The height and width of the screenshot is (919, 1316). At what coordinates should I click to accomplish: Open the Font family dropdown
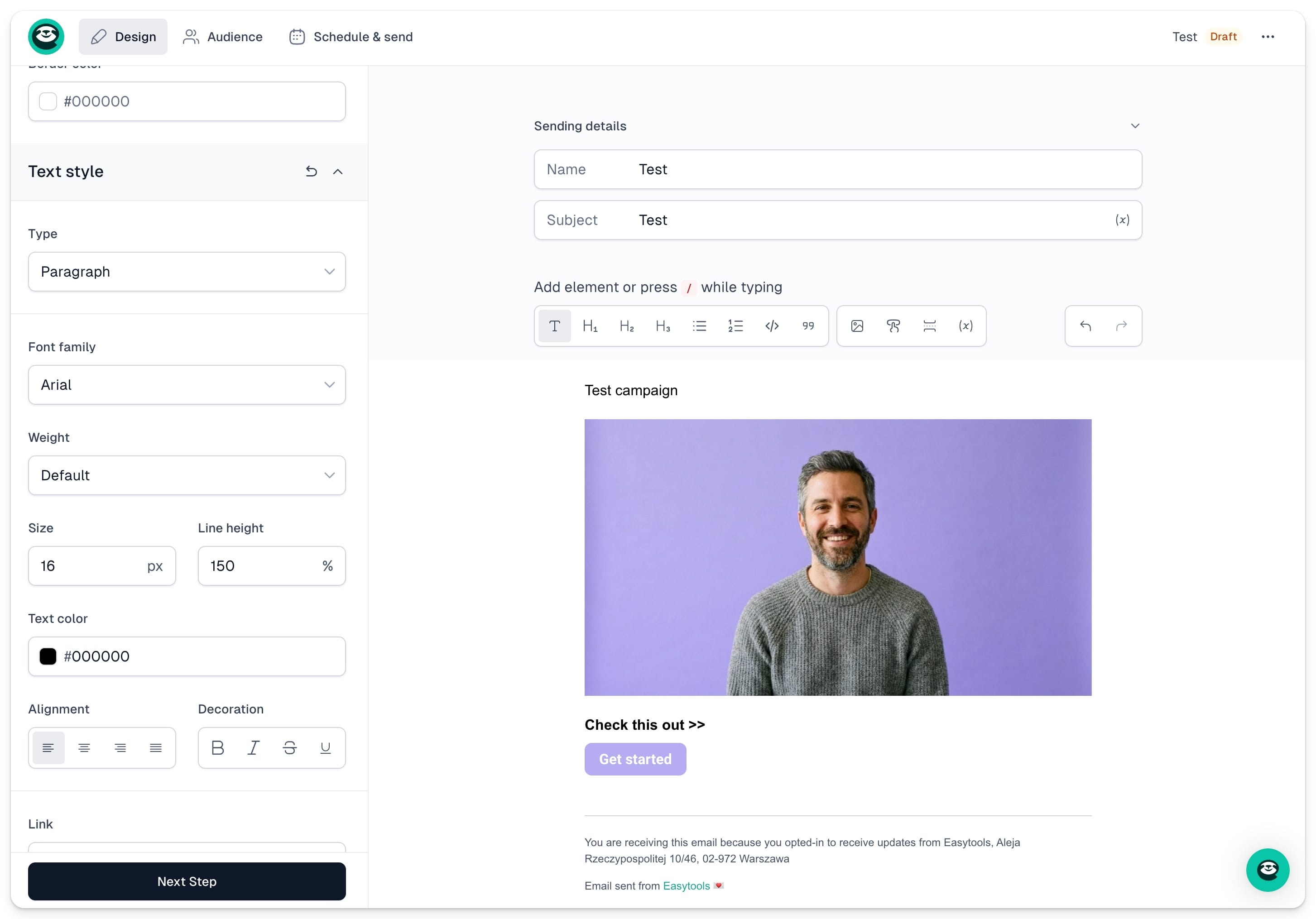coord(187,385)
